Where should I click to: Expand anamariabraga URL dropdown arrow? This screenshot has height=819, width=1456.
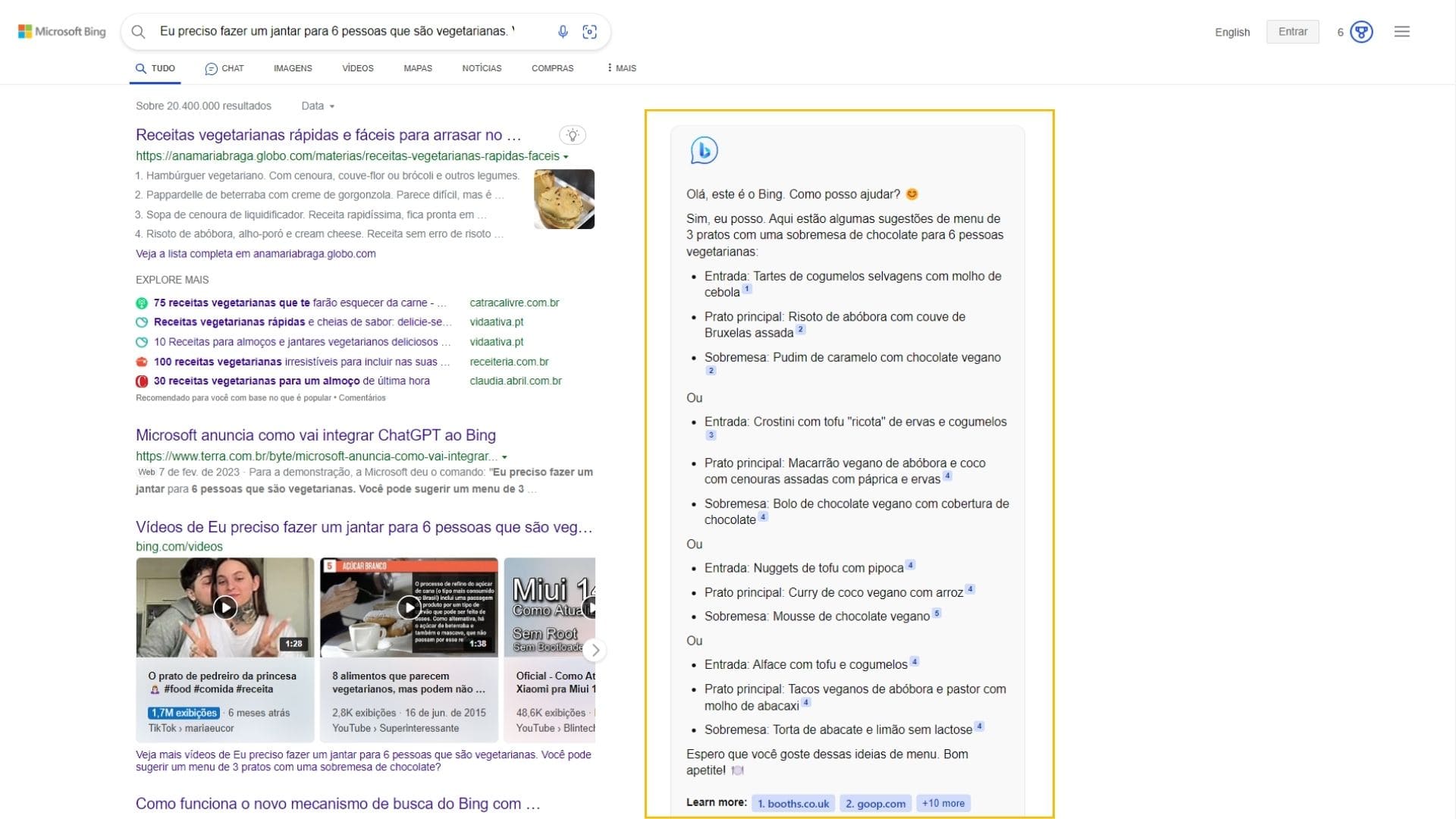[x=566, y=157]
